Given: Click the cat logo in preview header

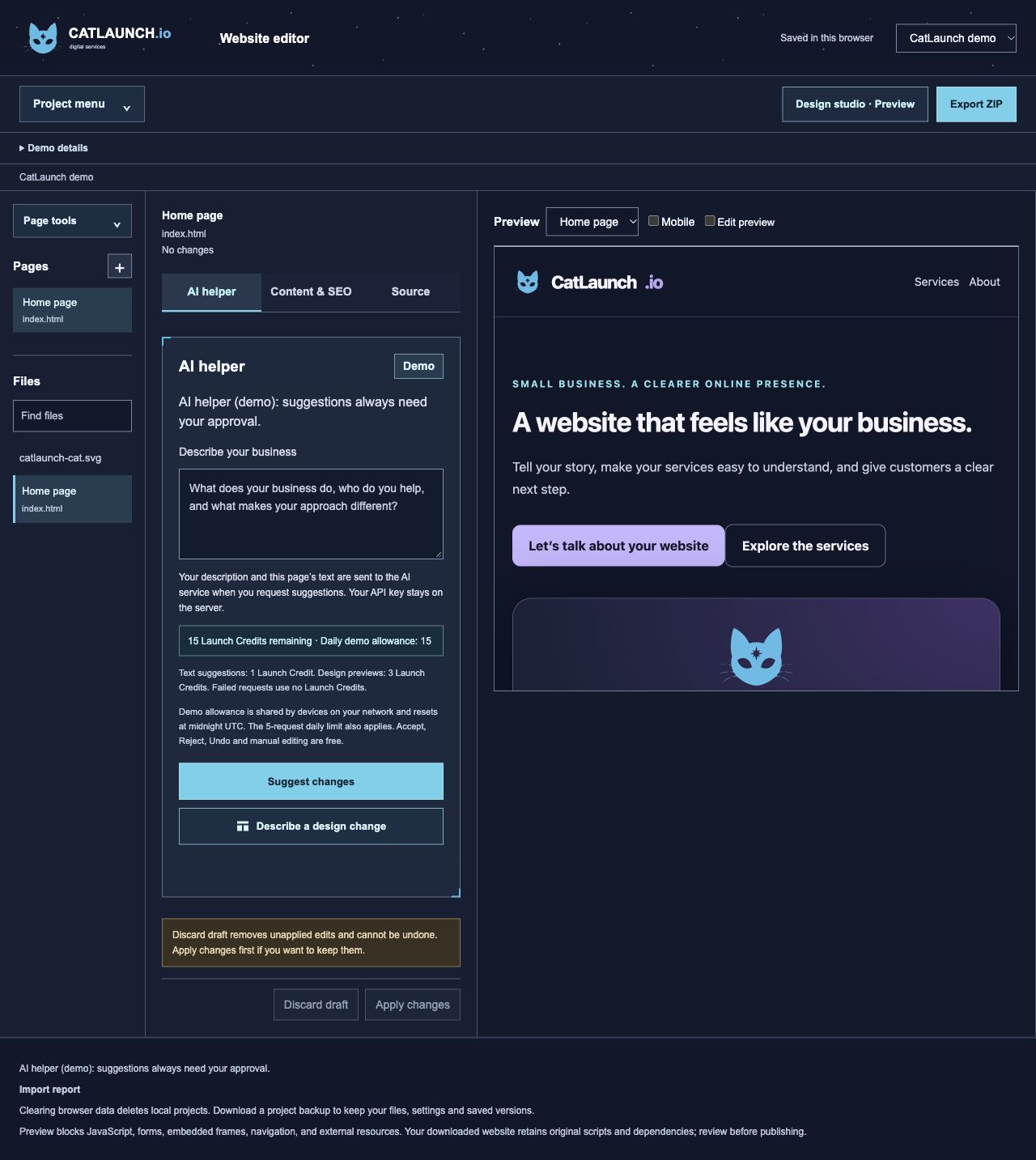Looking at the screenshot, I should 528,282.
